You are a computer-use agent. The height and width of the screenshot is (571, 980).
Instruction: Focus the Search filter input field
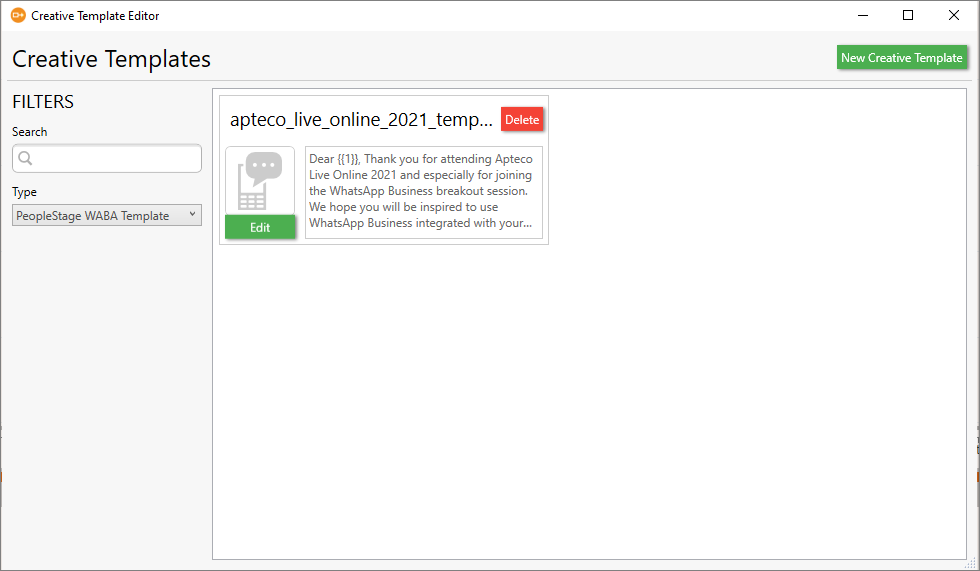click(x=107, y=158)
